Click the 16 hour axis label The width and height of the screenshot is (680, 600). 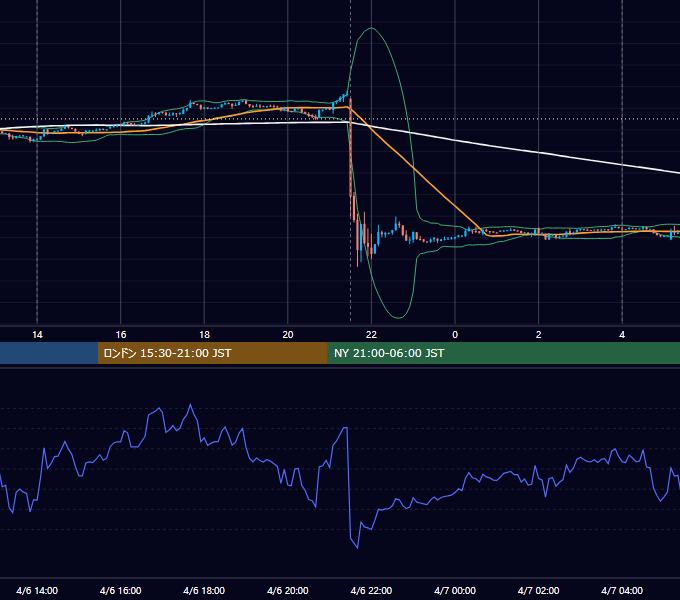pos(121,335)
